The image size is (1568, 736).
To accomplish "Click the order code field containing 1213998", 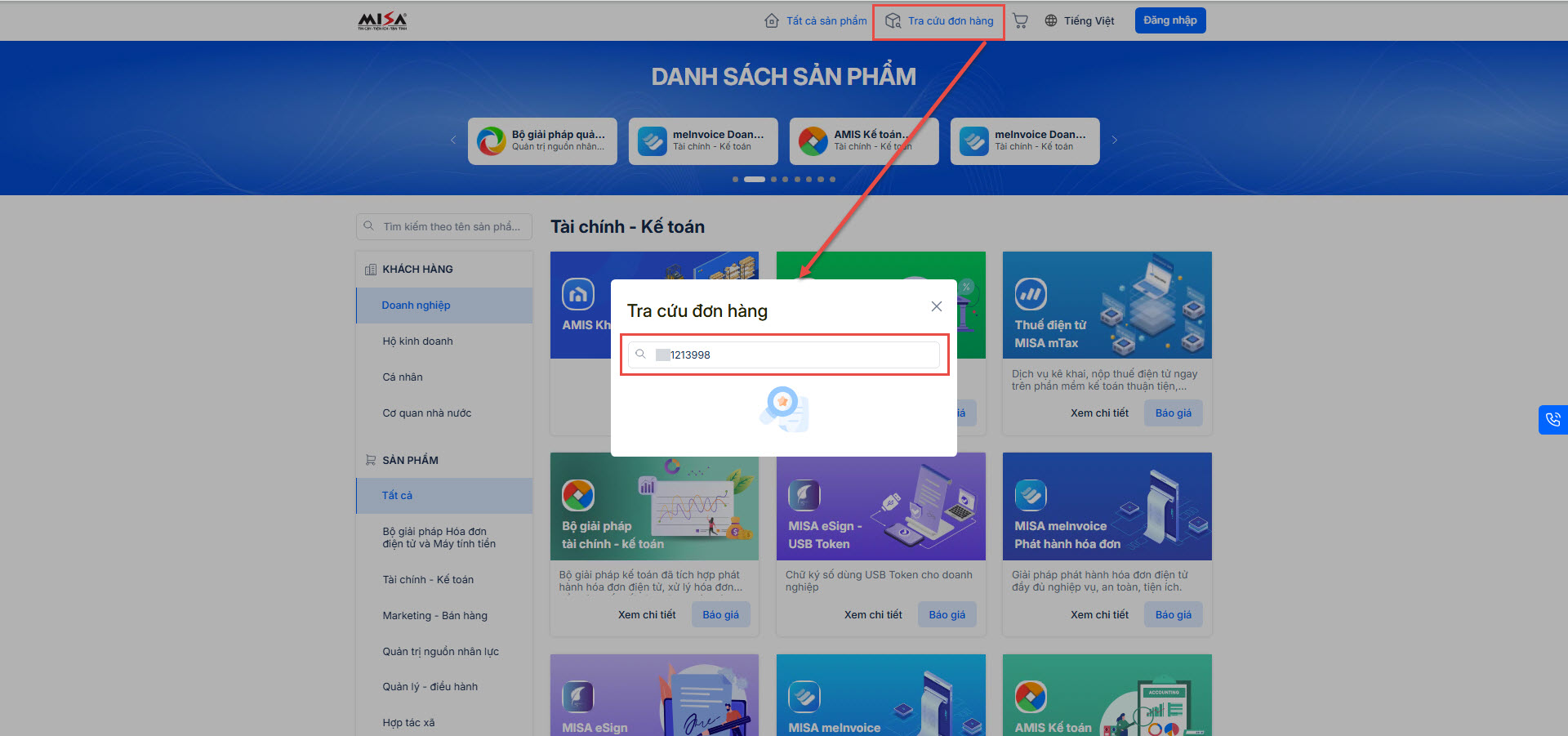I will click(x=784, y=355).
